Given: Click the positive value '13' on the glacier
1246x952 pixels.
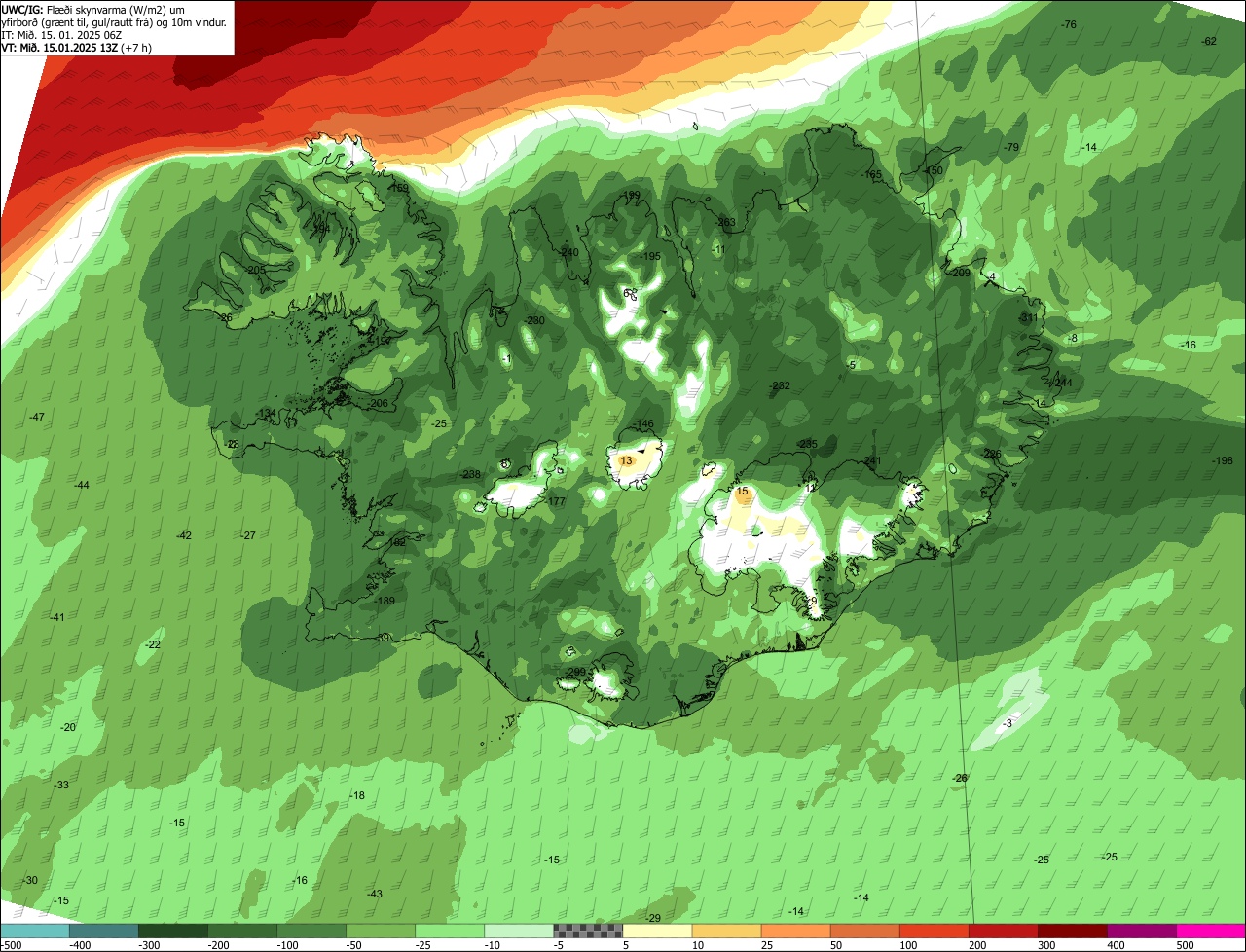Looking at the screenshot, I should [x=626, y=460].
